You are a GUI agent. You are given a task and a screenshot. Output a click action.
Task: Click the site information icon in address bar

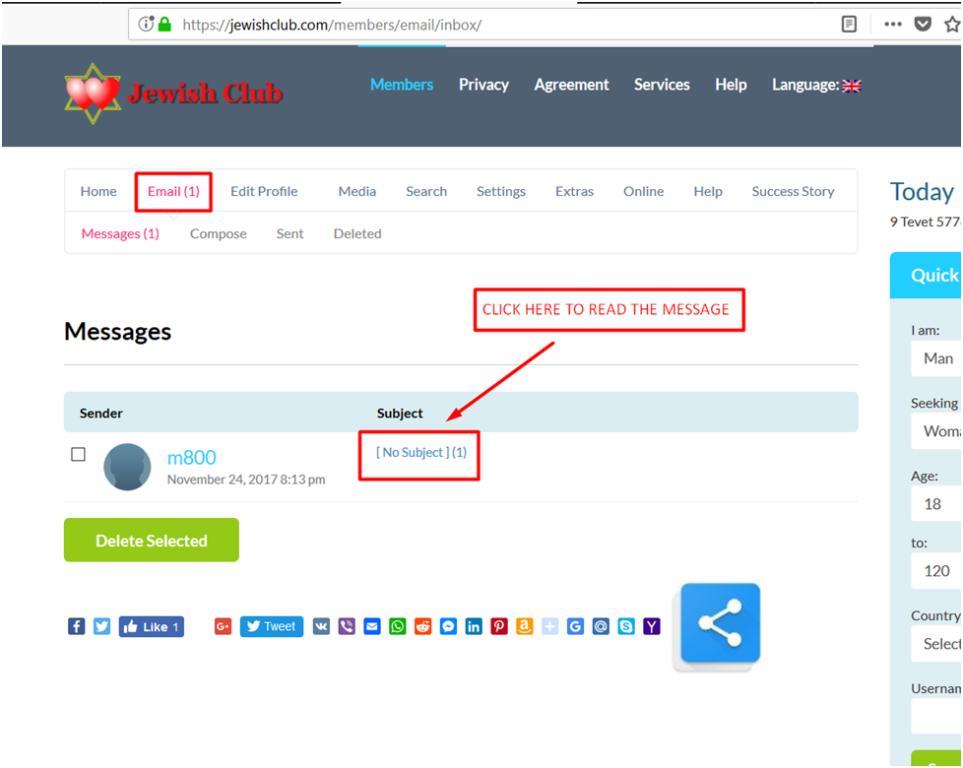coord(146,24)
